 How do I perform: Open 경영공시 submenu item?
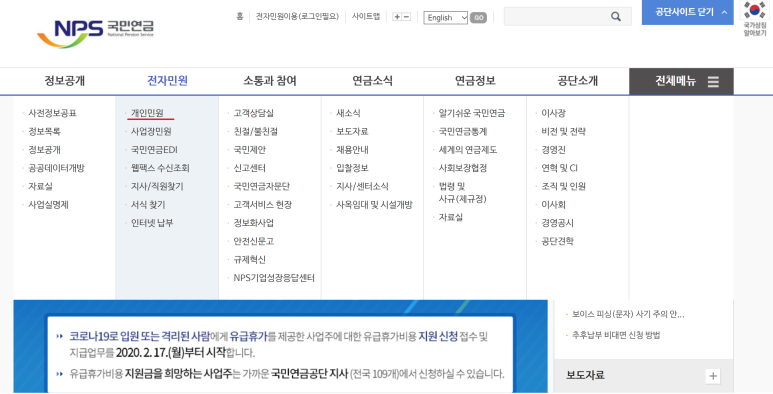click(x=557, y=223)
